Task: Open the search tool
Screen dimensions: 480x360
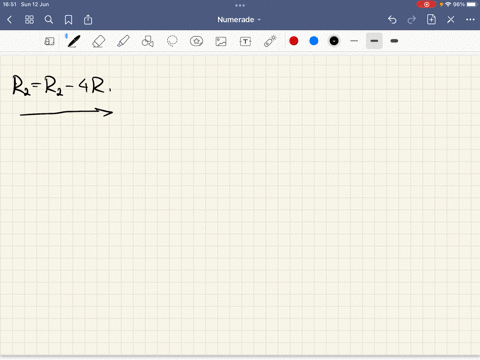Action: click(49, 20)
